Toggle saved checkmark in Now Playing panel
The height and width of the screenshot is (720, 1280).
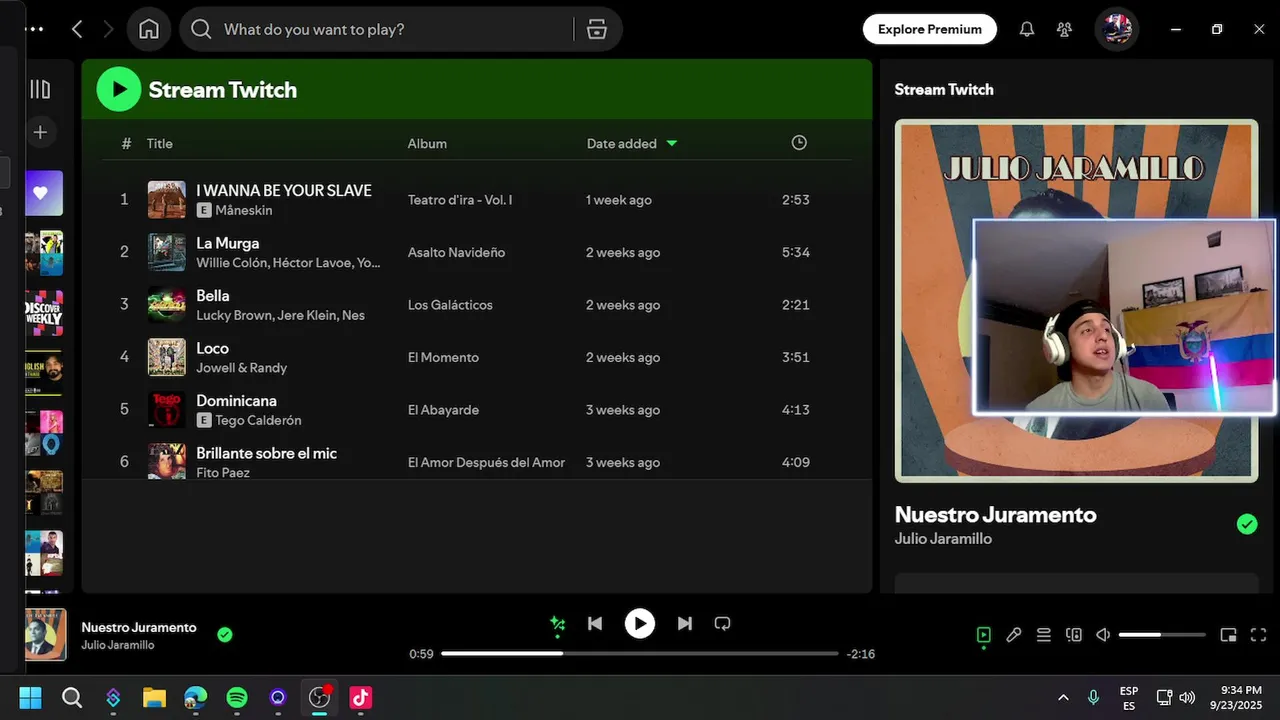click(x=1247, y=524)
